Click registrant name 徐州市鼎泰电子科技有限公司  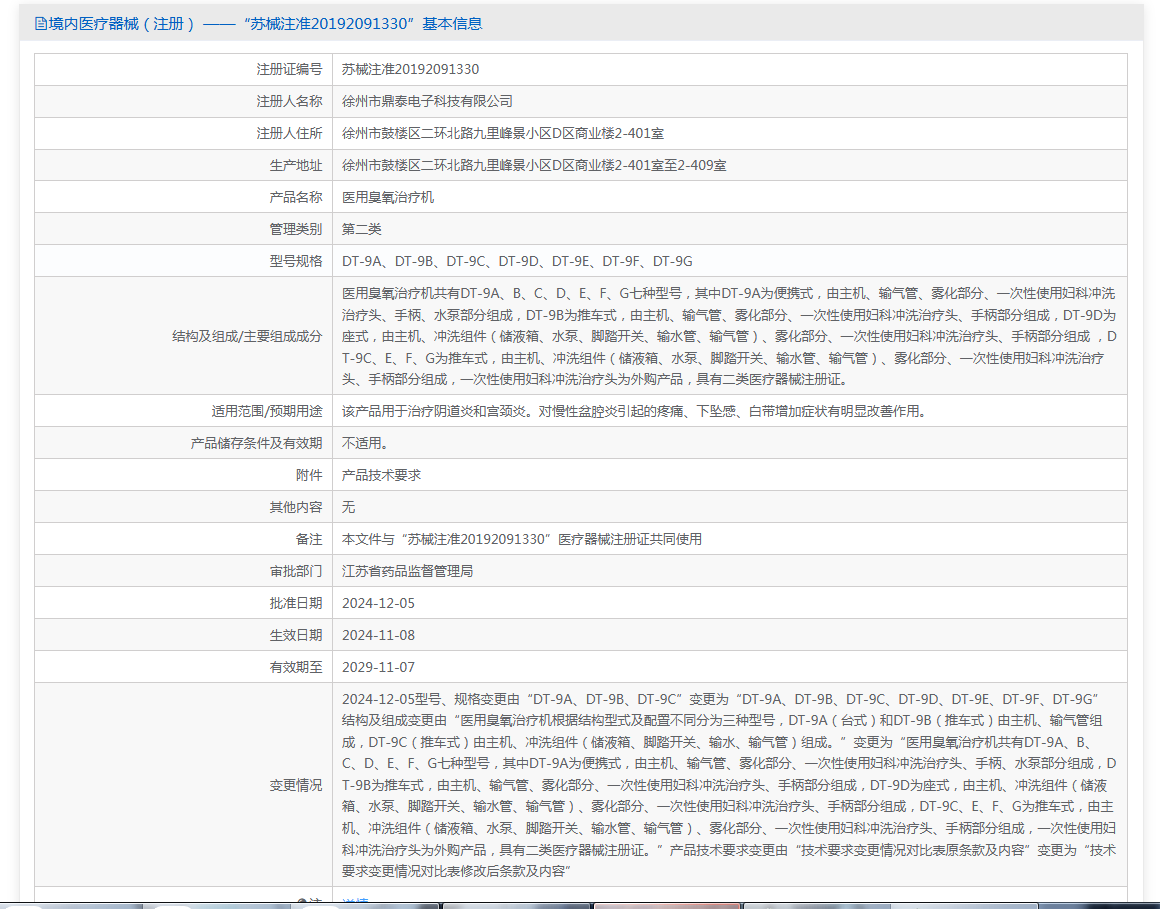(428, 101)
